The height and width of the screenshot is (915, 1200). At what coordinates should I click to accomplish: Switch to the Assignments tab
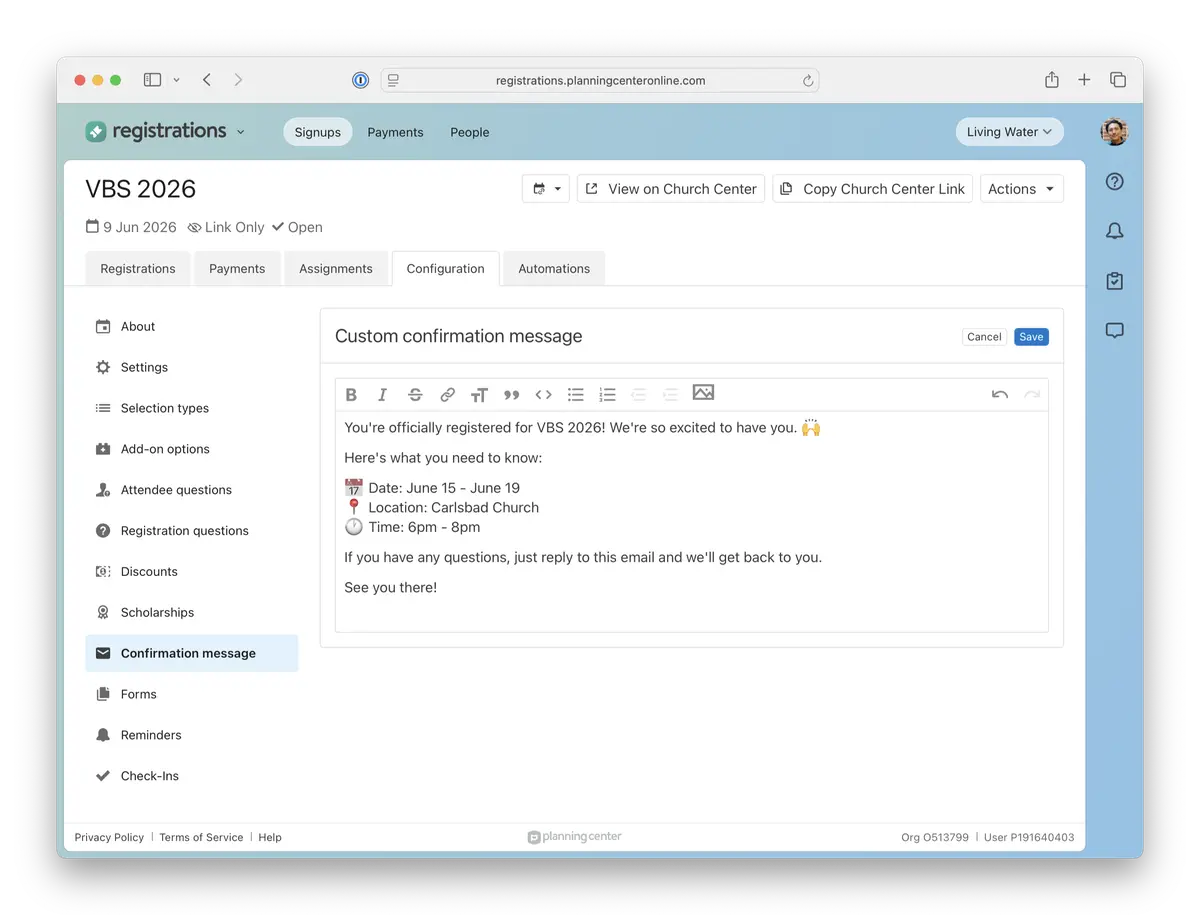(x=336, y=268)
